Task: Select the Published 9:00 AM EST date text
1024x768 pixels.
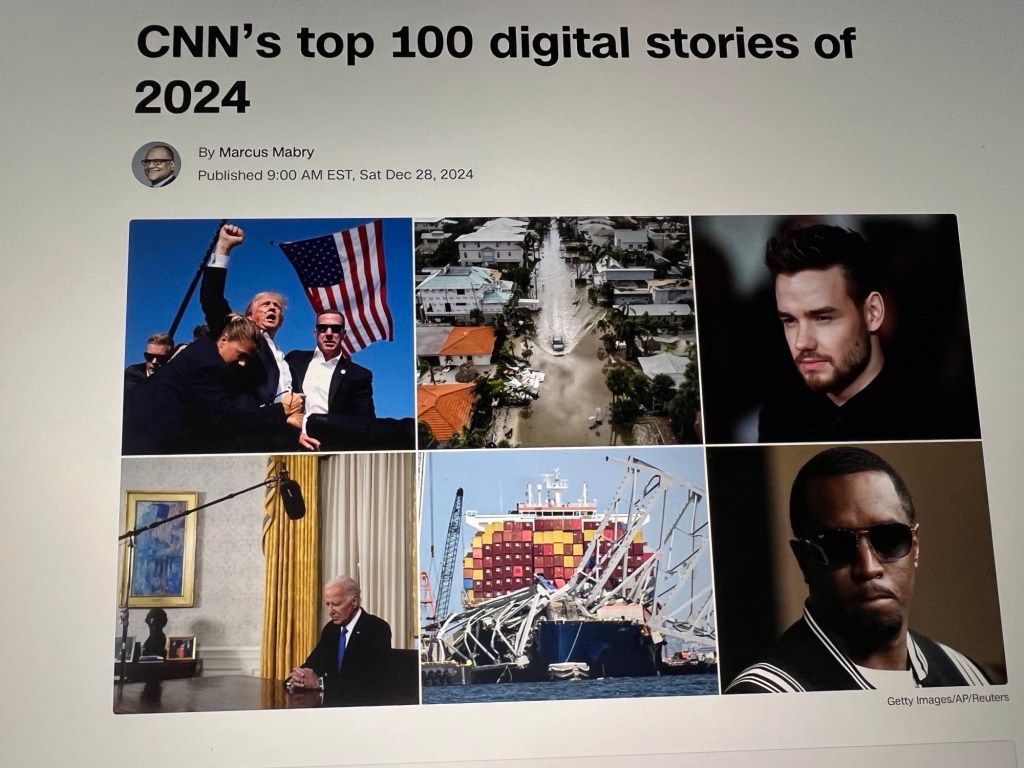Action: click(336, 175)
